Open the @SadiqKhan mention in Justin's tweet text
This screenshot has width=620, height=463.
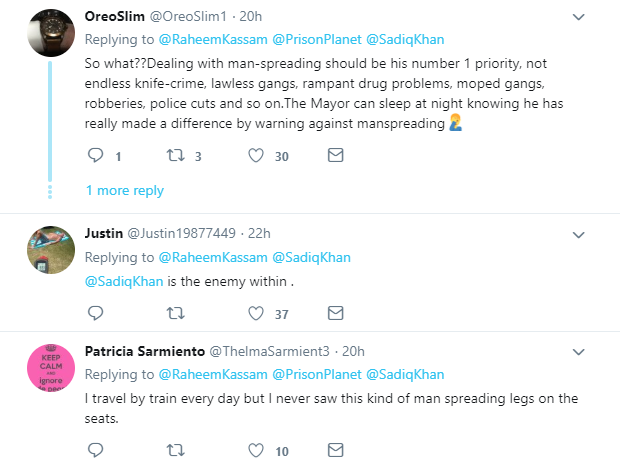(124, 282)
